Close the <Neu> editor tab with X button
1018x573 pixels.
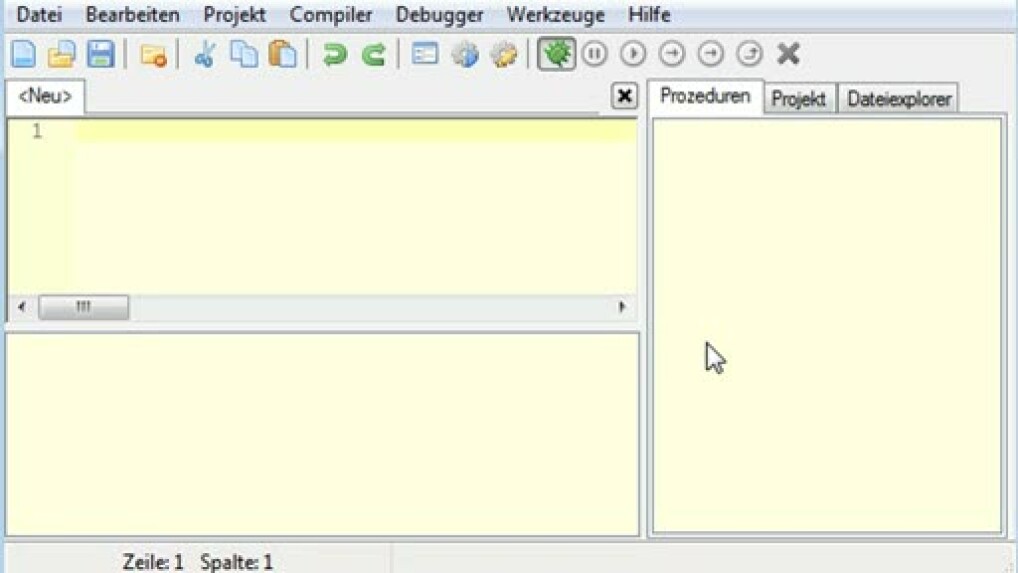624,96
